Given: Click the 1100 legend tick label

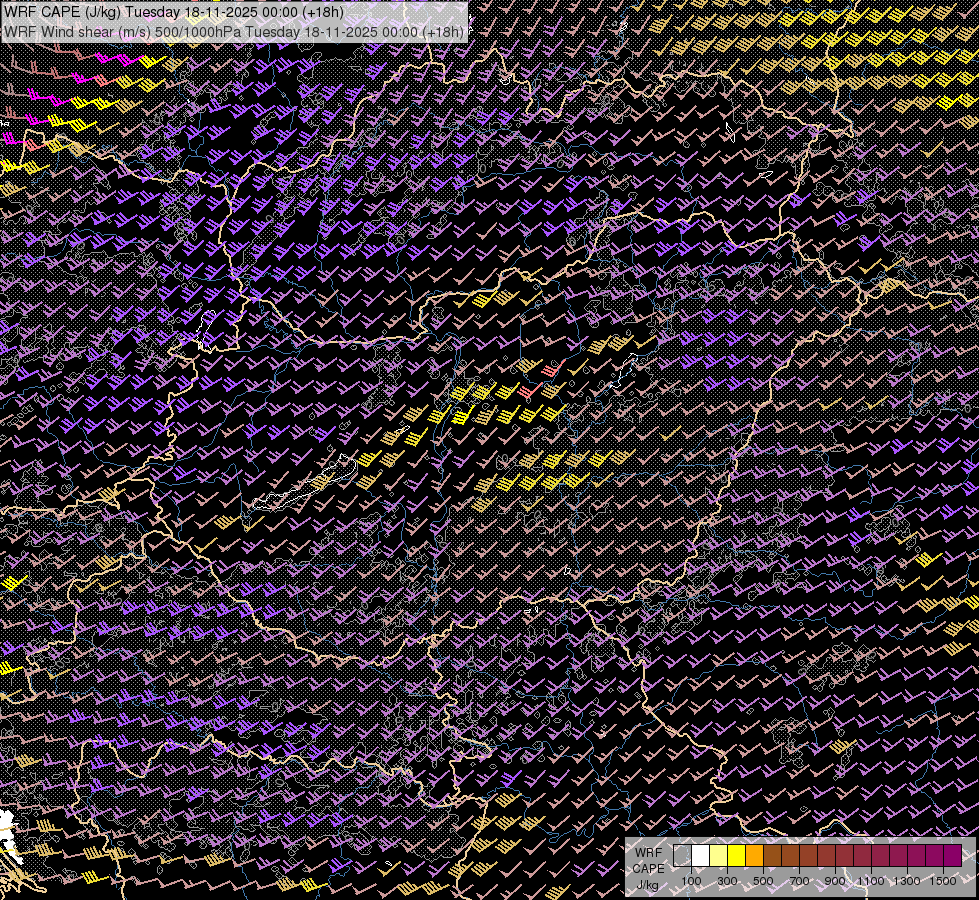Looking at the screenshot, I should [871, 881].
